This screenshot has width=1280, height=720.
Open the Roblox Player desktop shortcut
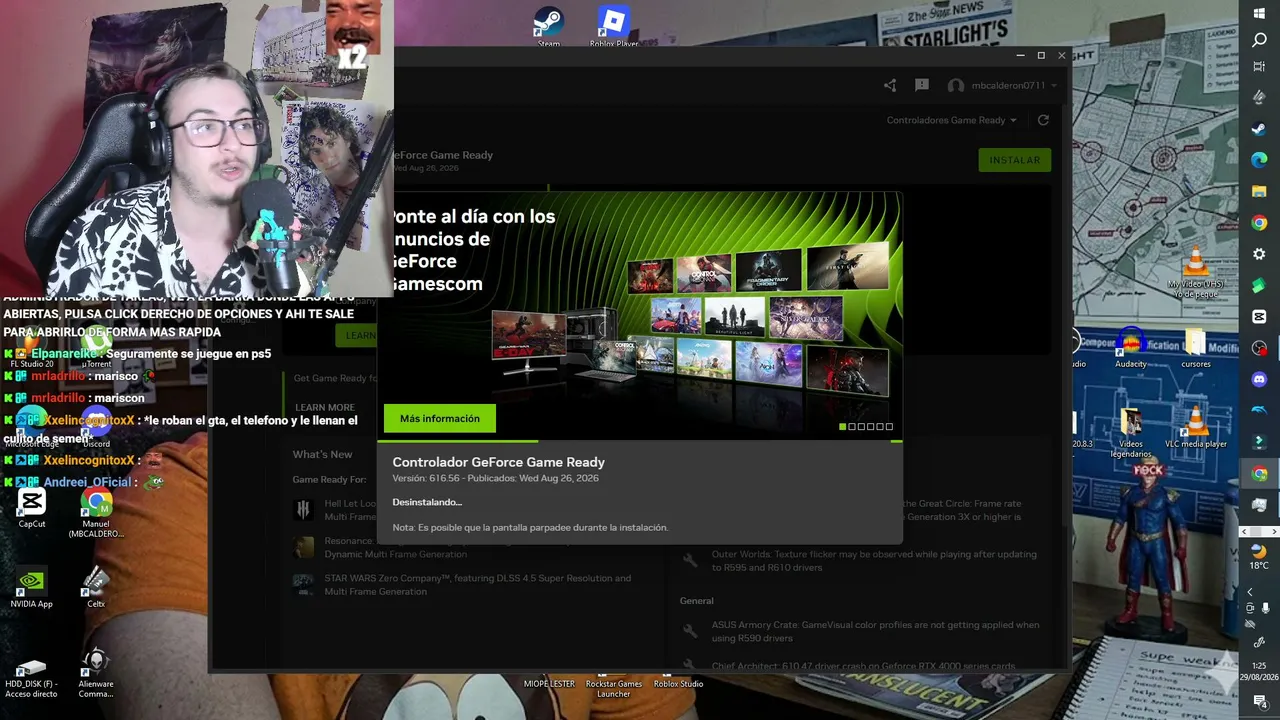pyautogui.click(x=613, y=27)
